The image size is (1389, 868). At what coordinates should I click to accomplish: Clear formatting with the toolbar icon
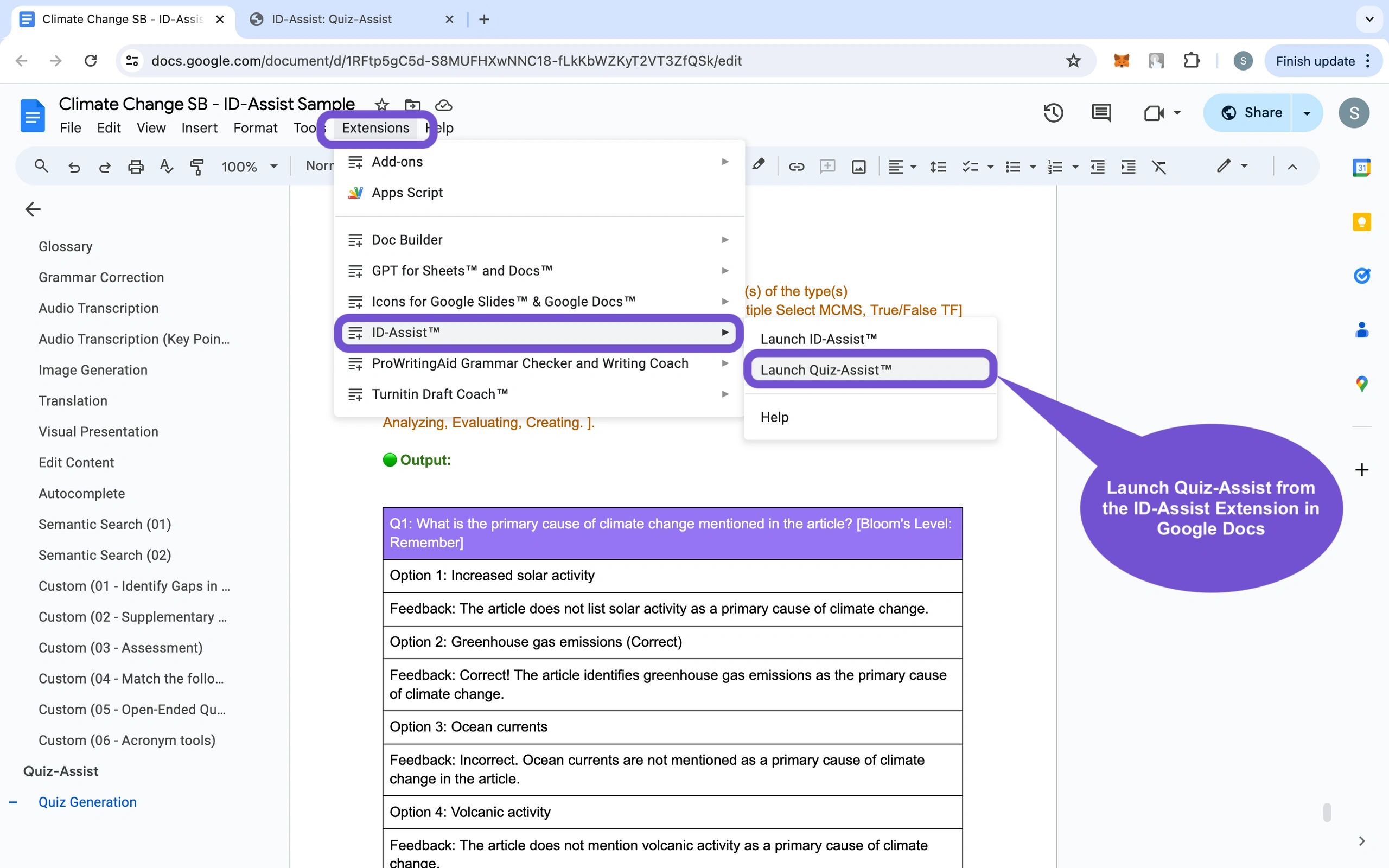click(1160, 167)
